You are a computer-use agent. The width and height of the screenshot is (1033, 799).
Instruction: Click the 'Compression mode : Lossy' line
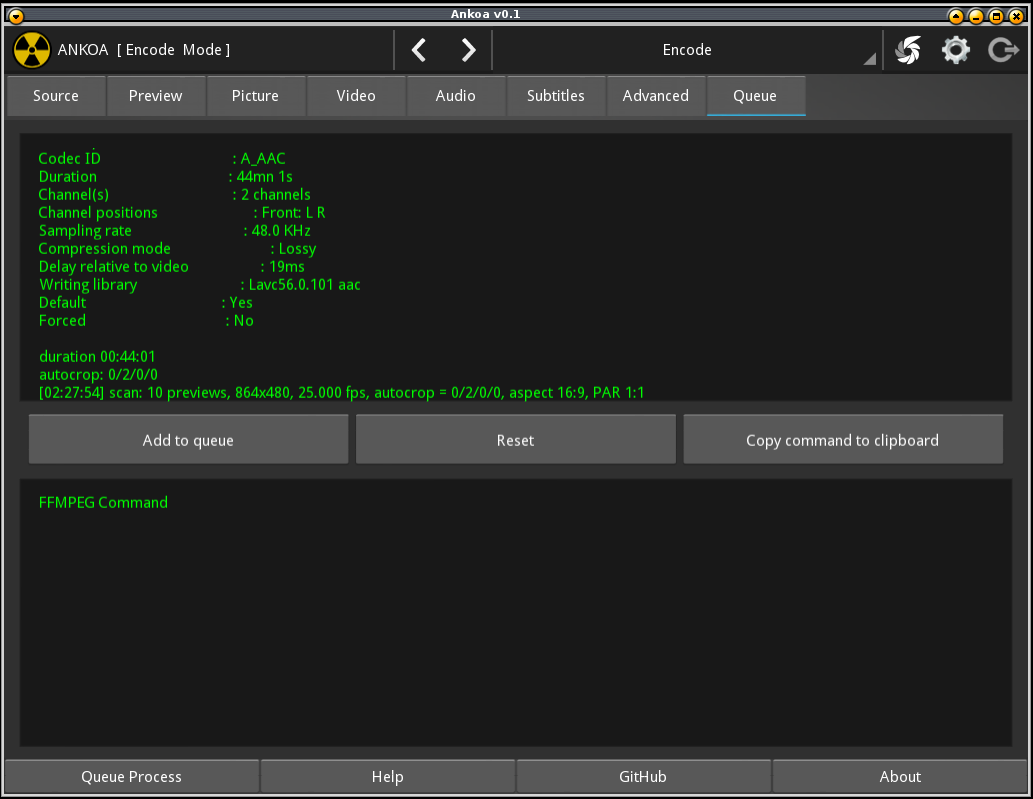(177, 249)
